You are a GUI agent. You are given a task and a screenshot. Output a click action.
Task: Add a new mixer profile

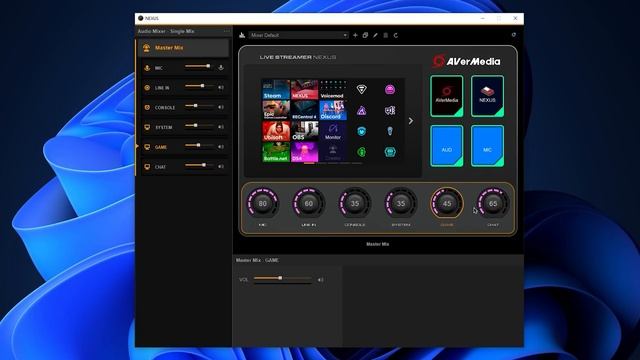(x=355, y=36)
